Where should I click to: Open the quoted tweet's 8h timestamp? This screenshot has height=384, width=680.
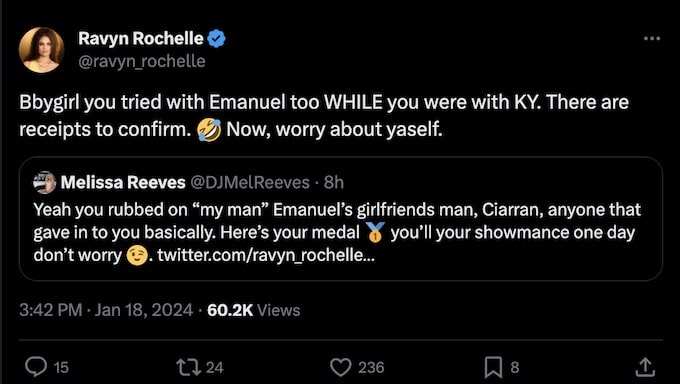(334, 183)
